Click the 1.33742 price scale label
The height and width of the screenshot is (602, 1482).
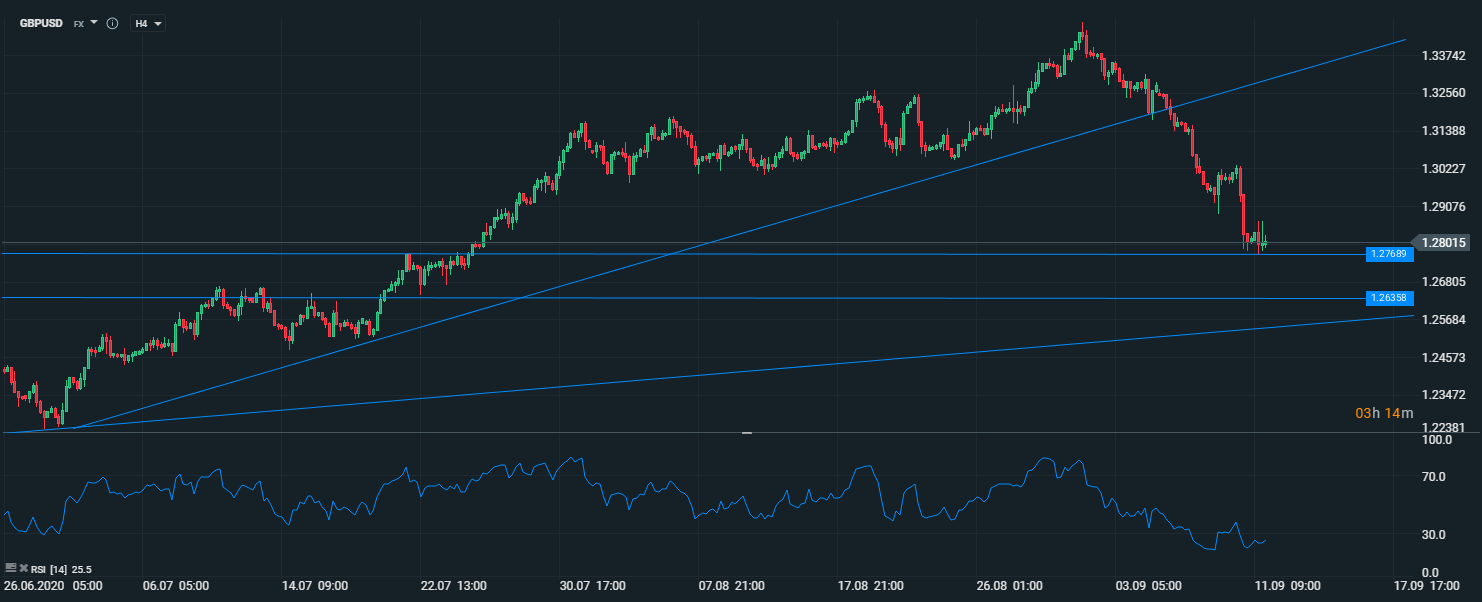click(1443, 56)
